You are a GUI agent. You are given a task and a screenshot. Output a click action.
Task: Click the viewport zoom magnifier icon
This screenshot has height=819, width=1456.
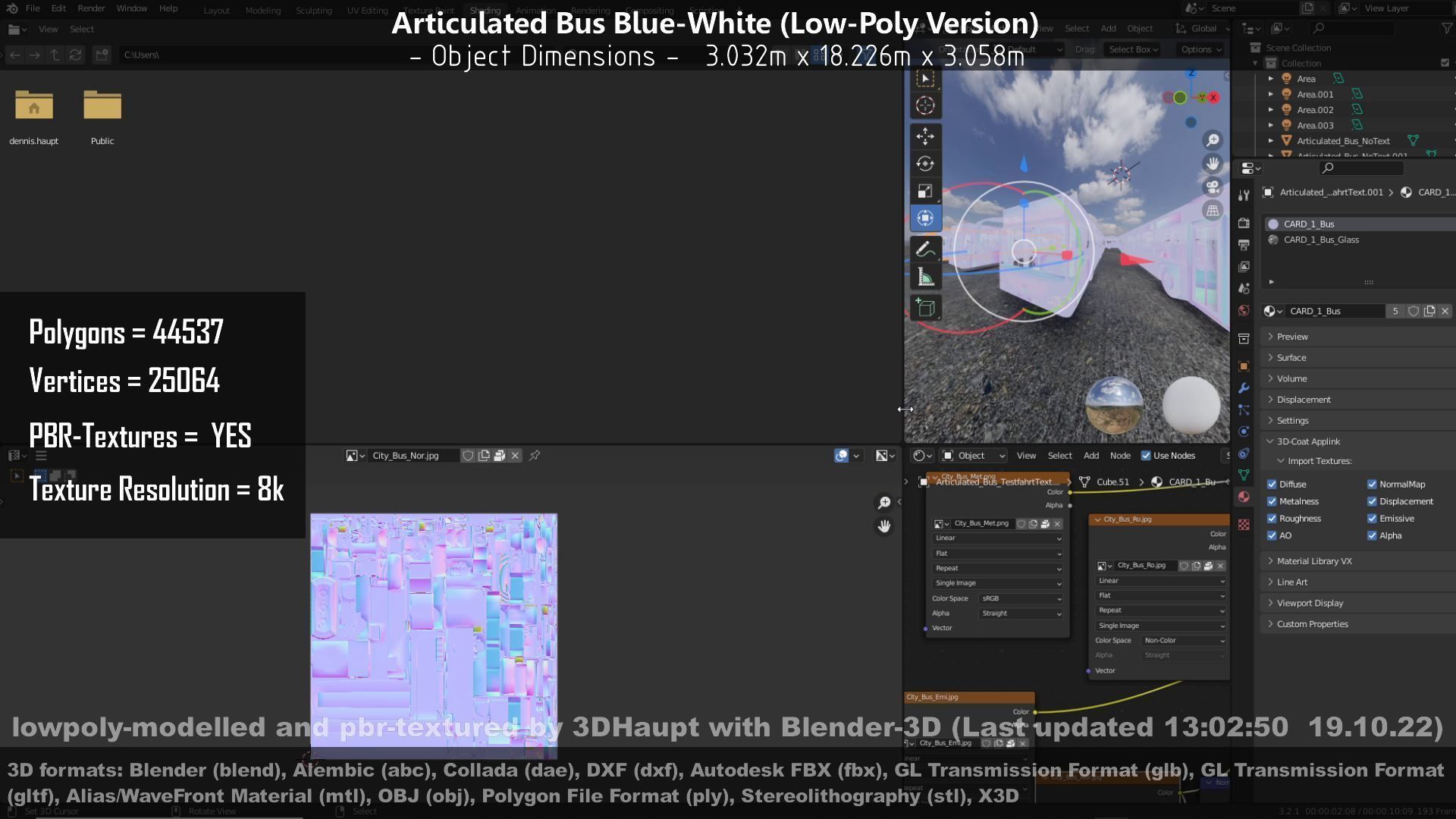click(x=1213, y=140)
